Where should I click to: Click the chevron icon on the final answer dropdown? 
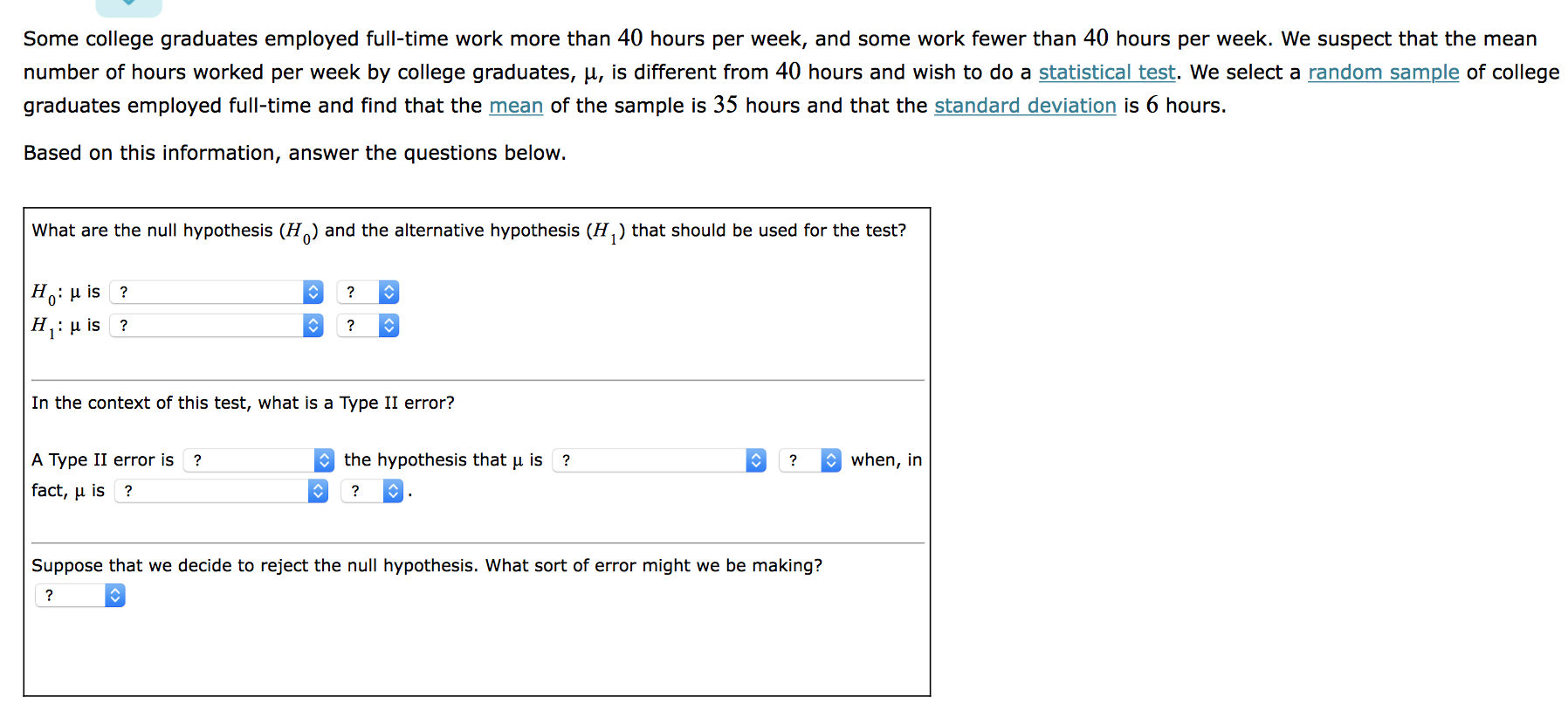click(114, 595)
